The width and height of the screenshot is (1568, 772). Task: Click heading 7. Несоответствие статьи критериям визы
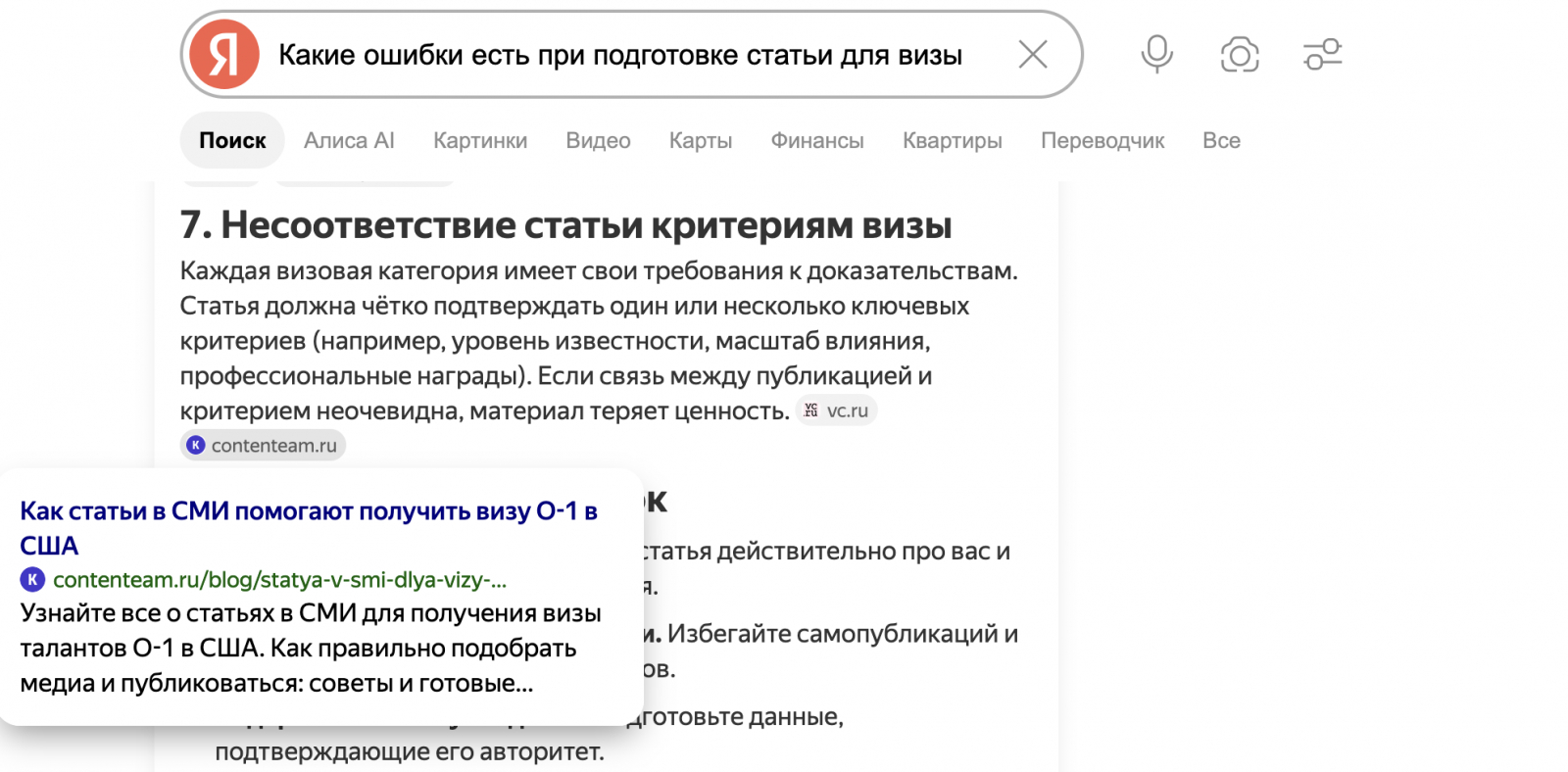pyautogui.click(x=565, y=225)
